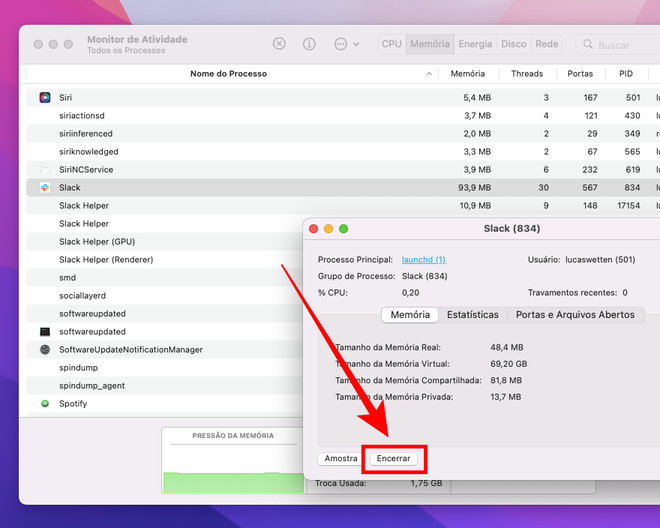
Task: Click the Amostra button
Action: pos(341,459)
